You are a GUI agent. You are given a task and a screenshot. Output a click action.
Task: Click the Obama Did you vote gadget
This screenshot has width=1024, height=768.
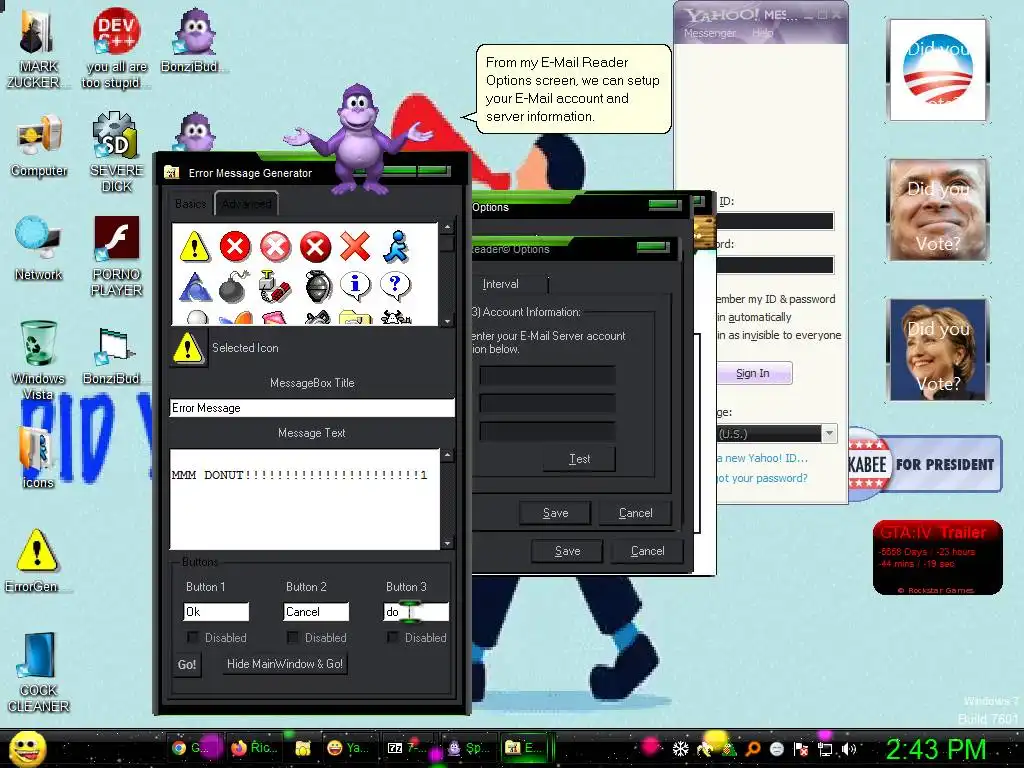click(x=938, y=70)
